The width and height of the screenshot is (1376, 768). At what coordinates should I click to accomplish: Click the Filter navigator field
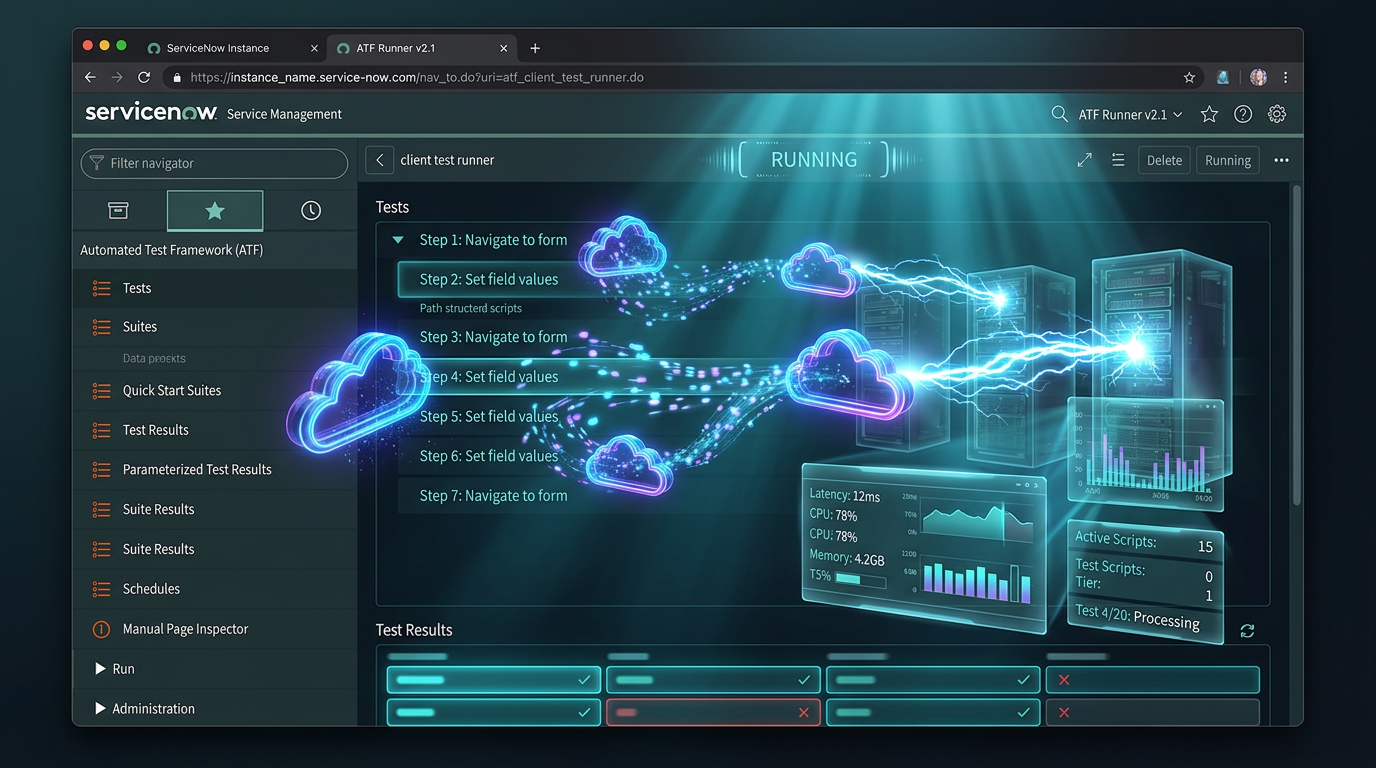[x=214, y=163]
